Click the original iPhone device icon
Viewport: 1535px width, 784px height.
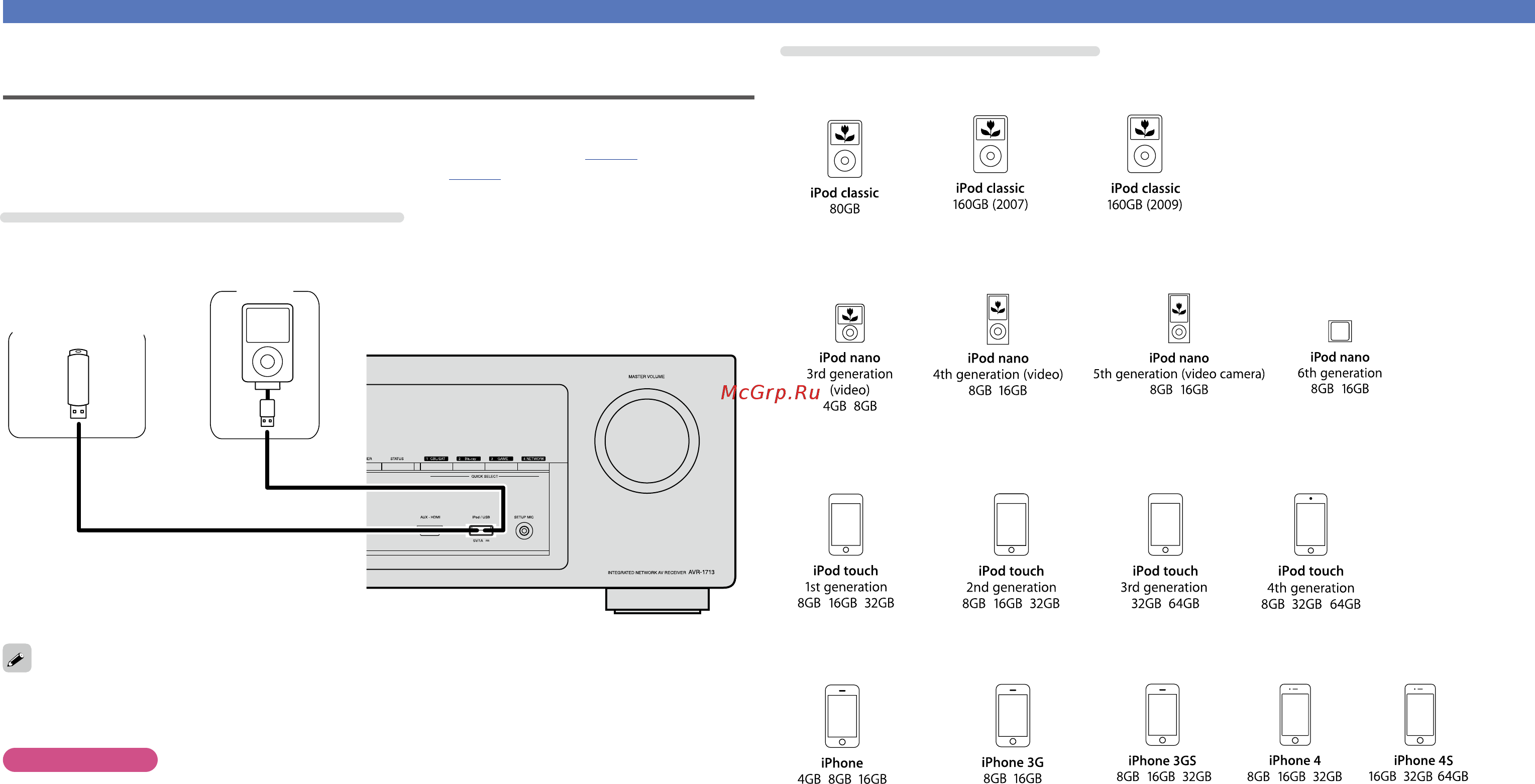[x=842, y=716]
